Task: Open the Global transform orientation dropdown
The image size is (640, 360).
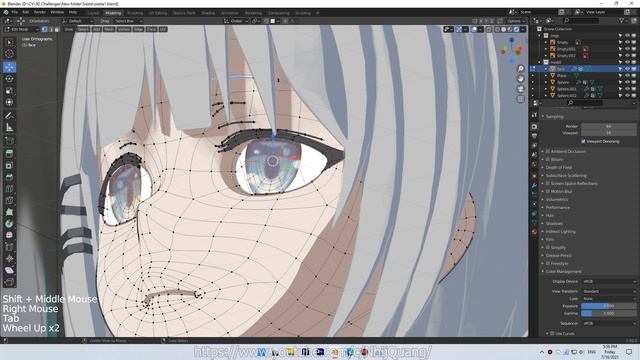Action: [236, 21]
